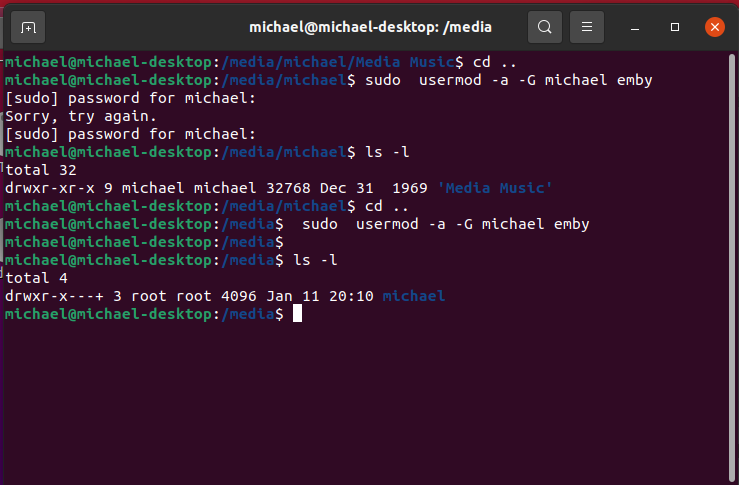Click the 'drwxr-x---+' permissions text
739x485 pixels.
point(54,296)
